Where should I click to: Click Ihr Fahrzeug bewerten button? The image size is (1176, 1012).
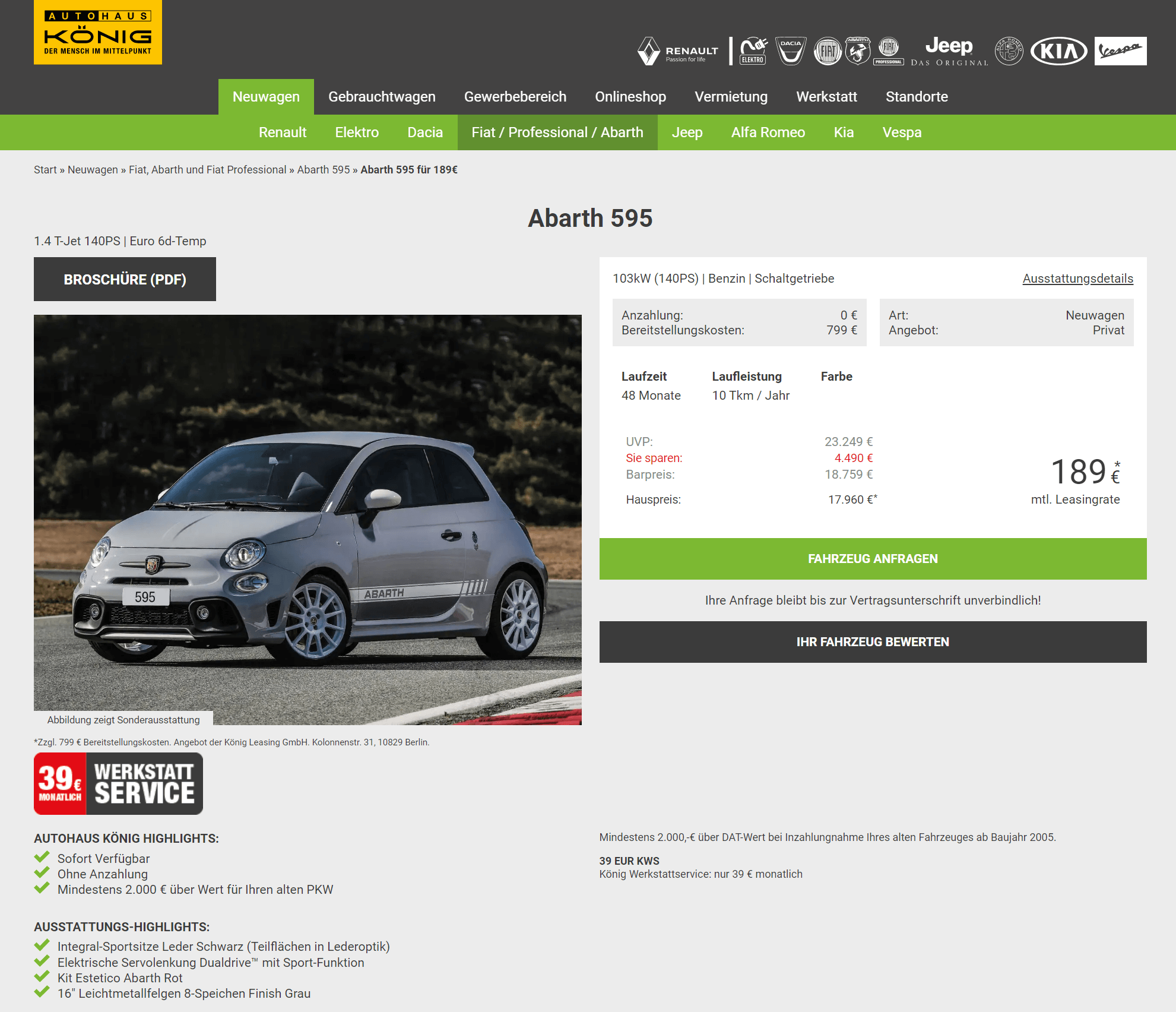point(873,642)
